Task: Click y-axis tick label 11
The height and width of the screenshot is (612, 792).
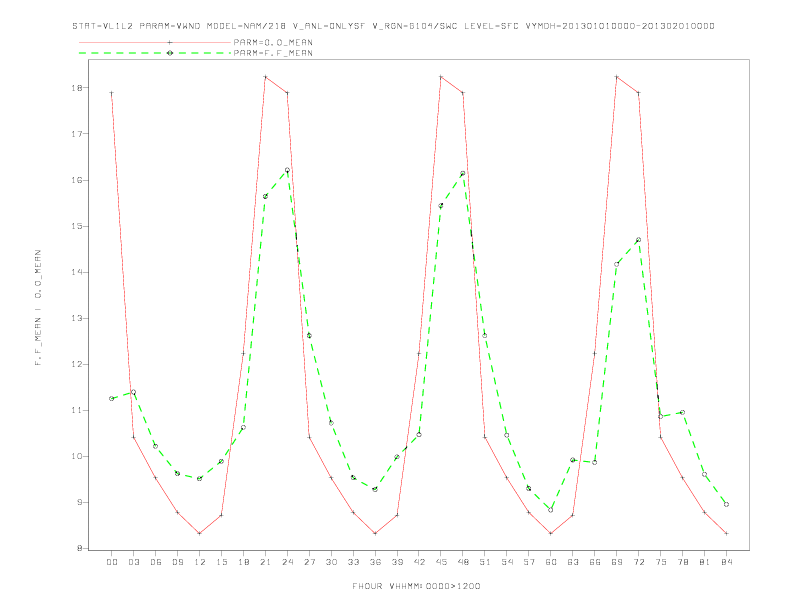Action: (x=79, y=410)
